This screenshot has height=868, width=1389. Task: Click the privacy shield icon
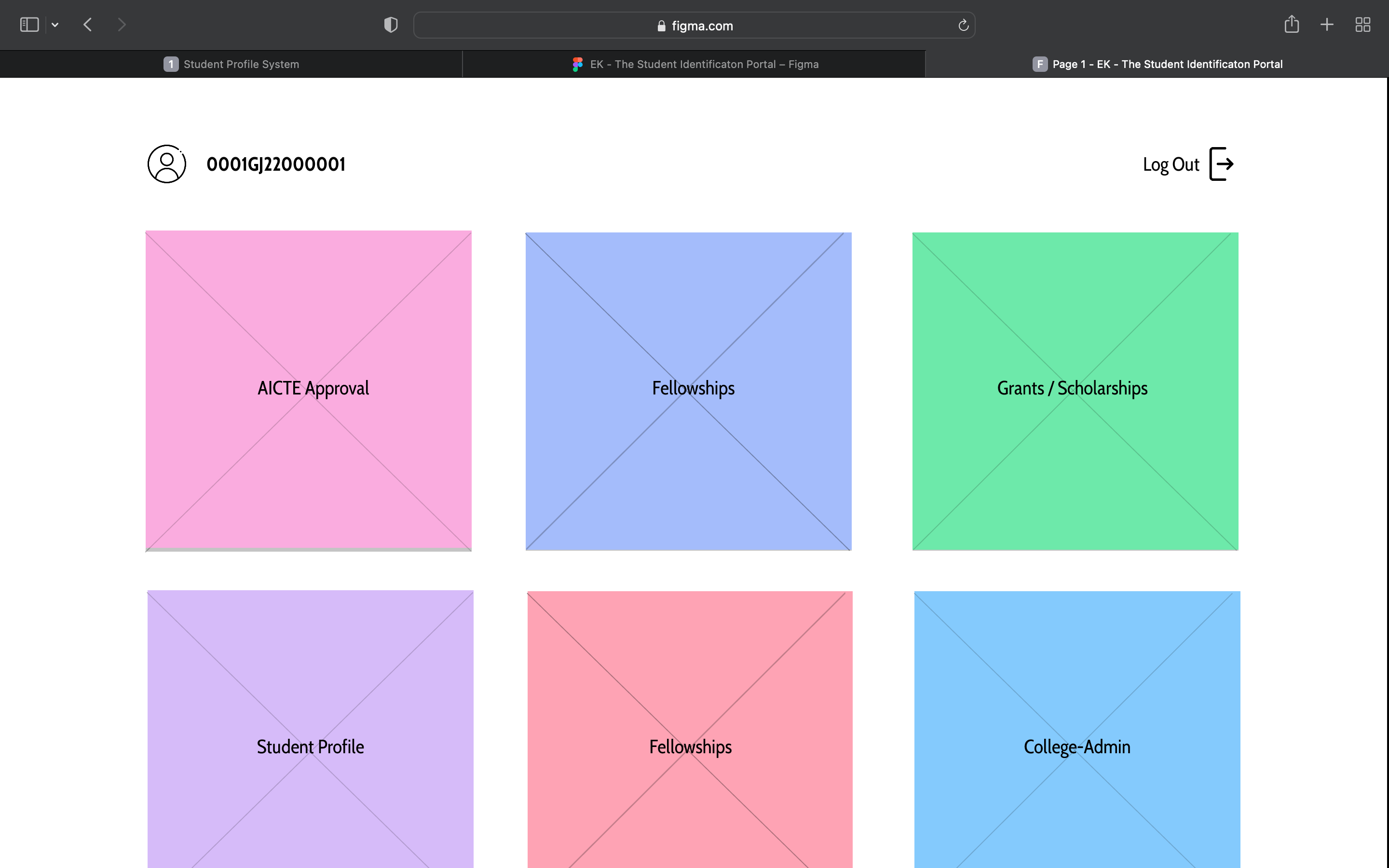point(391,25)
